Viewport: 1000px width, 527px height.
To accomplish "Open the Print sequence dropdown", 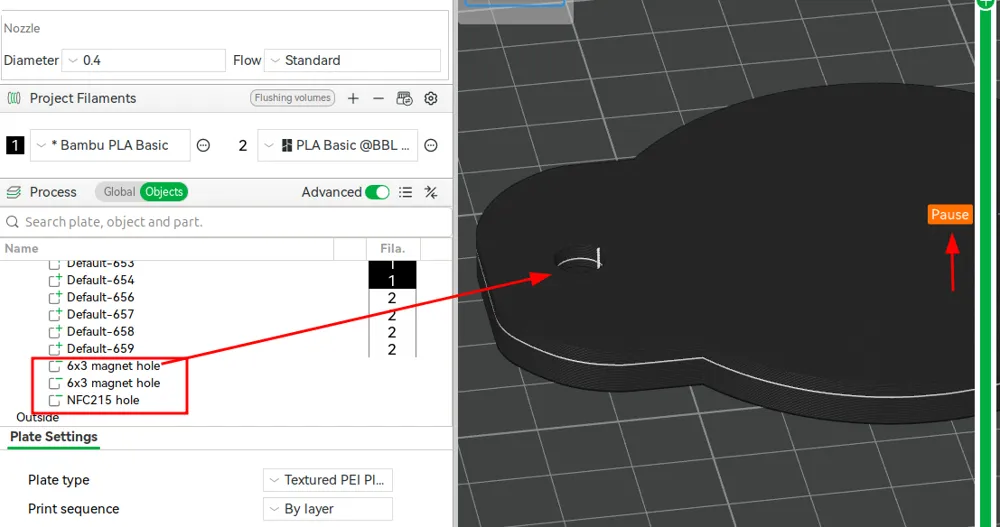I will (328, 509).
